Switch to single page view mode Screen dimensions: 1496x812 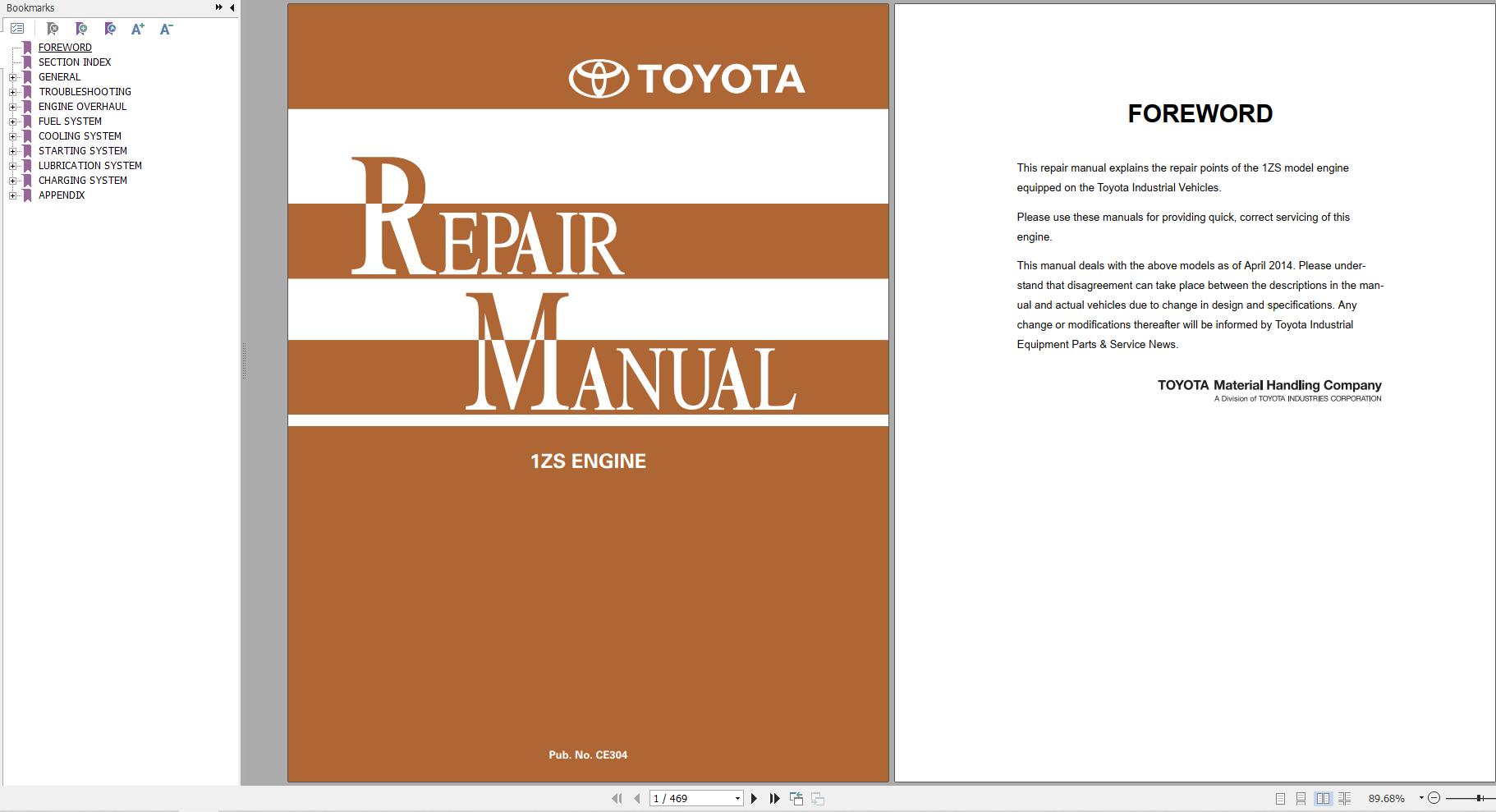click(x=1280, y=798)
